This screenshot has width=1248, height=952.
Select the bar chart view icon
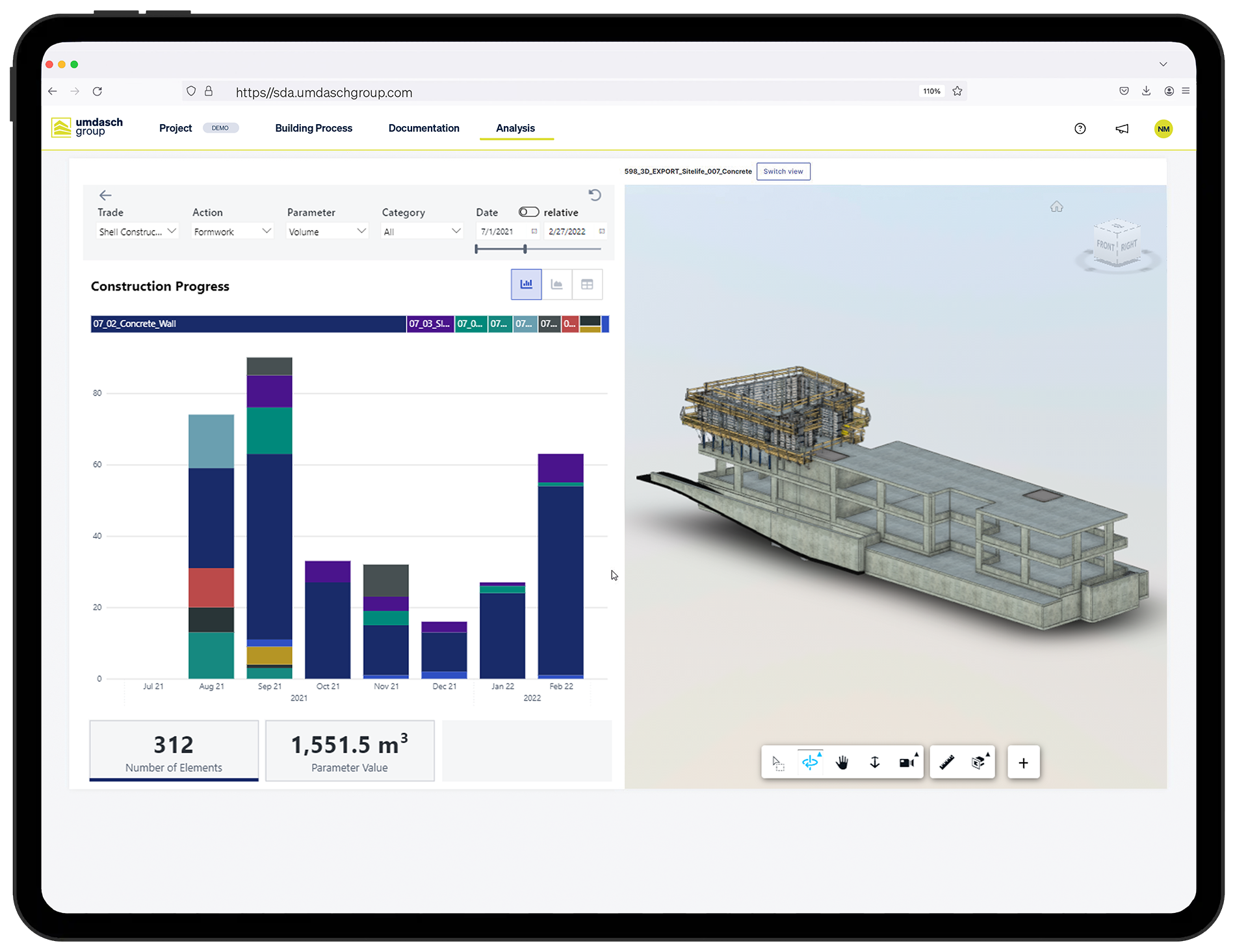[526, 284]
